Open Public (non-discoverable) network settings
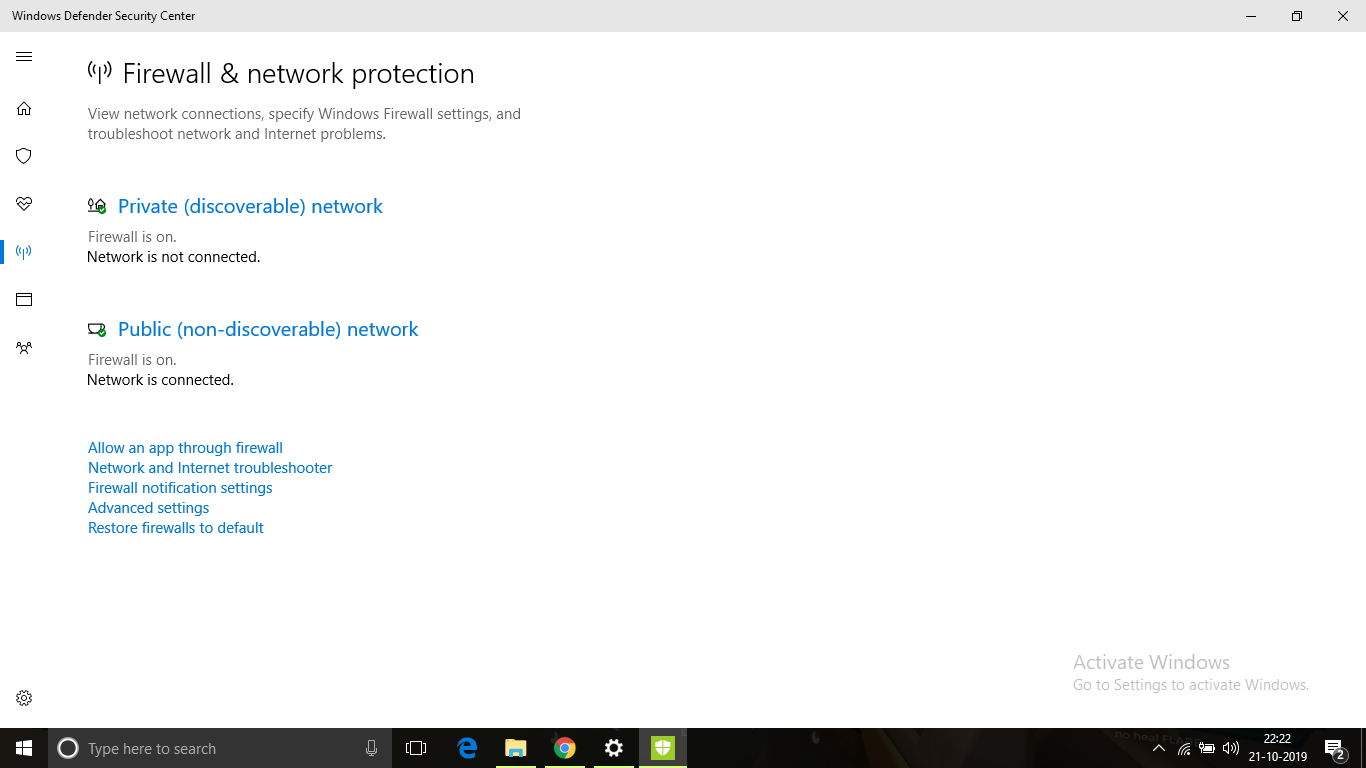This screenshot has width=1366, height=768. pyautogui.click(x=268, y=329)
